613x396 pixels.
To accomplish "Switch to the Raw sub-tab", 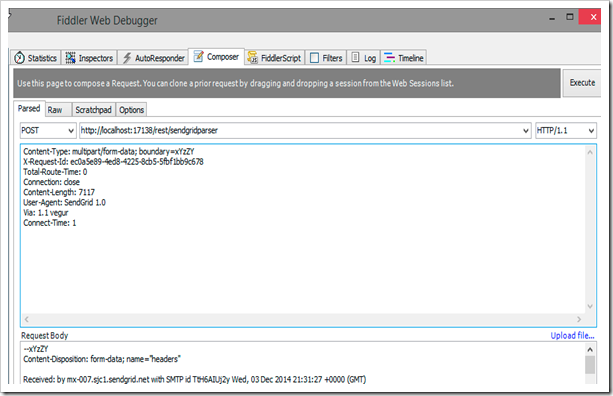I will 58,110.
